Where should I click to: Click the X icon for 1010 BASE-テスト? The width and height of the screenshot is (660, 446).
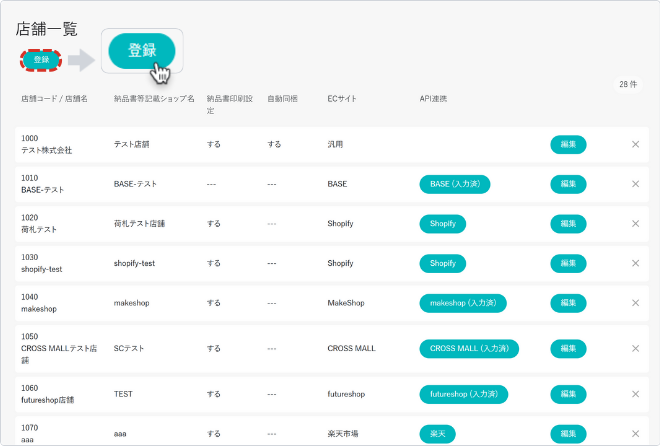(x=635, y=184)
